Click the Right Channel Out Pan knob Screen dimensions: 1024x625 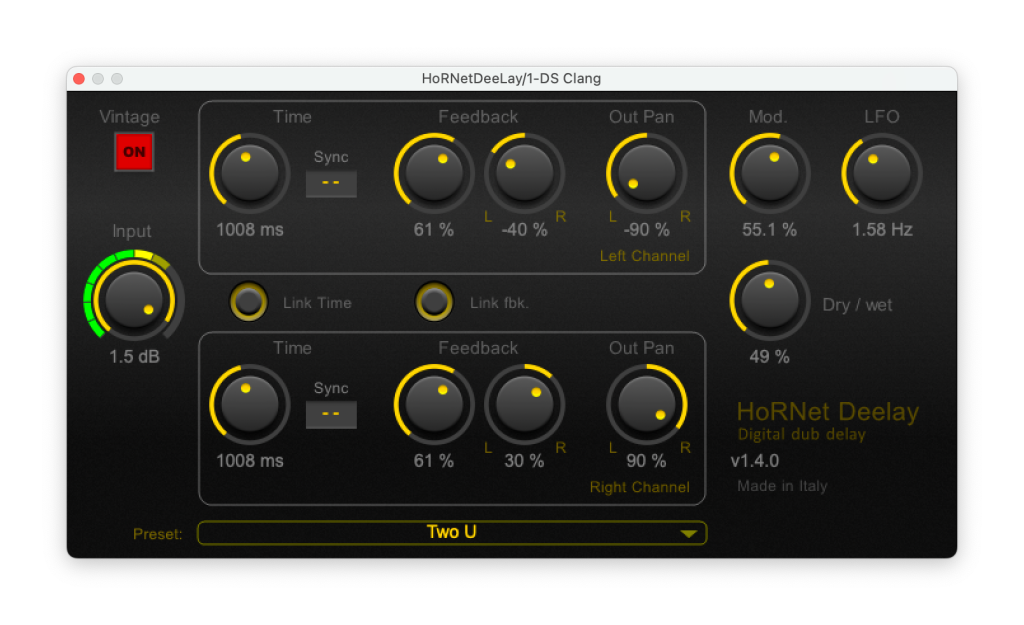pyautogui.click(x=646, y=404)
